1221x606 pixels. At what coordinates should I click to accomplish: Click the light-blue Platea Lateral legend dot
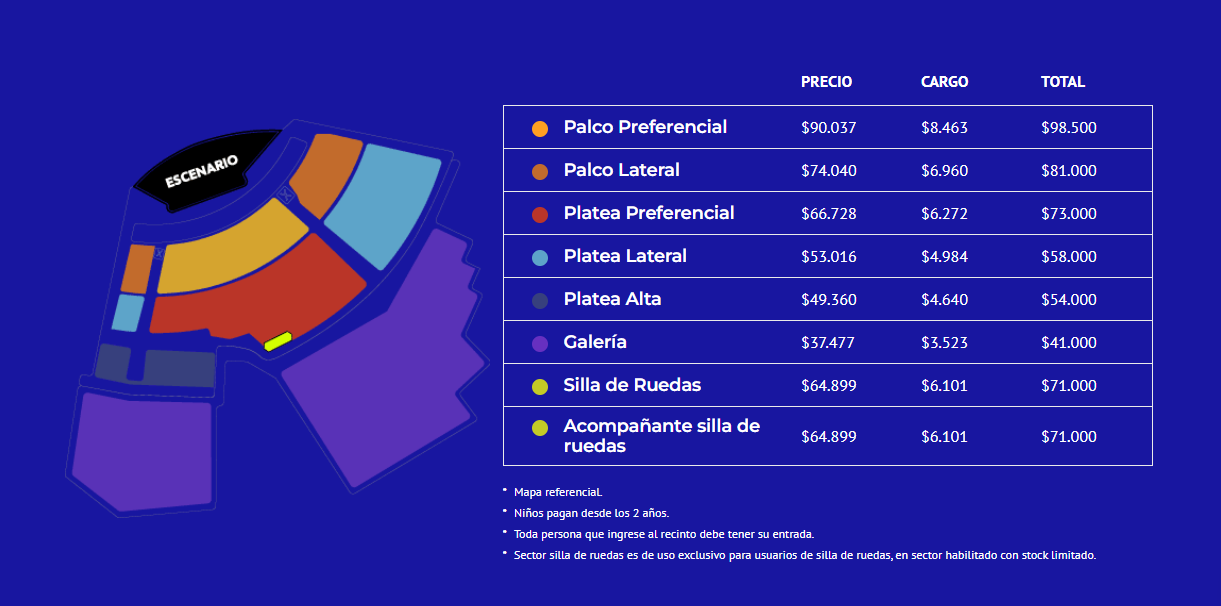[540, 258]
